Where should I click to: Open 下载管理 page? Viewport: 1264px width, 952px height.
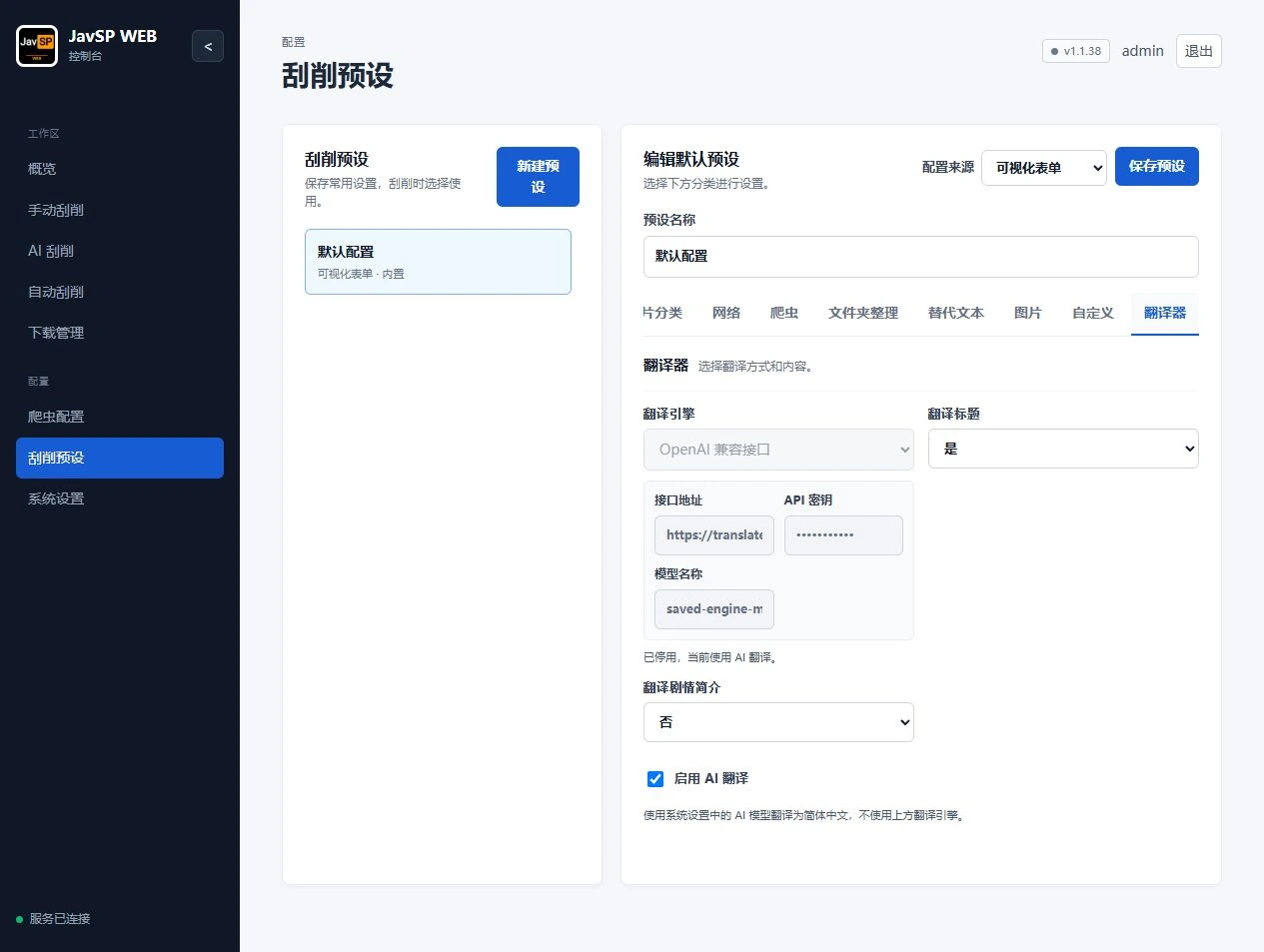pyautogui.click(x=120, y=333)
